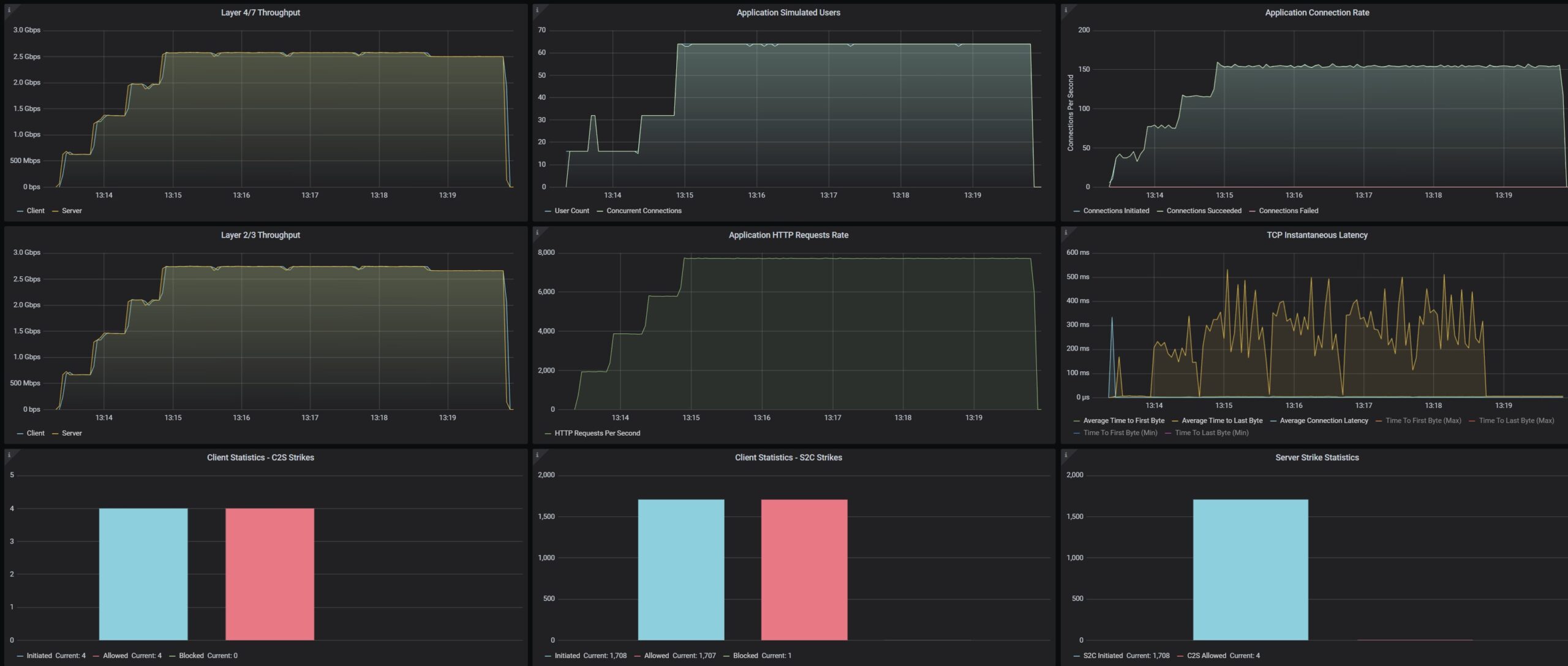This screenshot has width=1568, height=666.
Task: Open Application HTTP Requests Rate title menu
Action: pyautogui.click(x=788, y=235)
